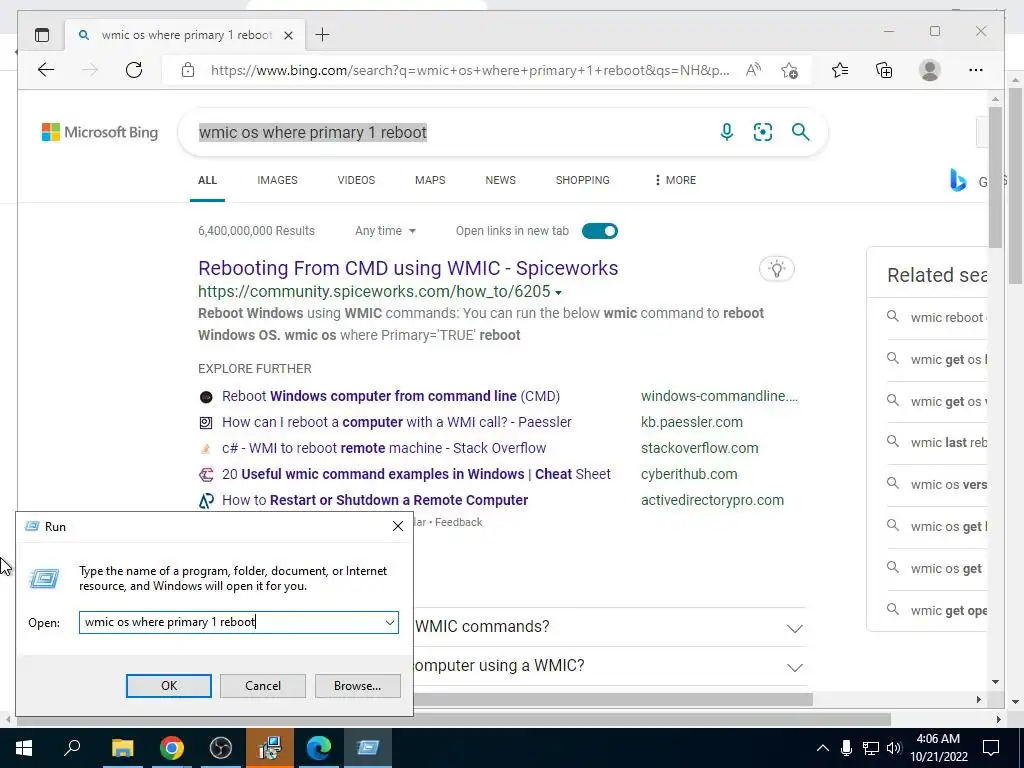Close the 'wmic os where primary 1 reboot' tab
1024x768 pixels.
point(288,35)
